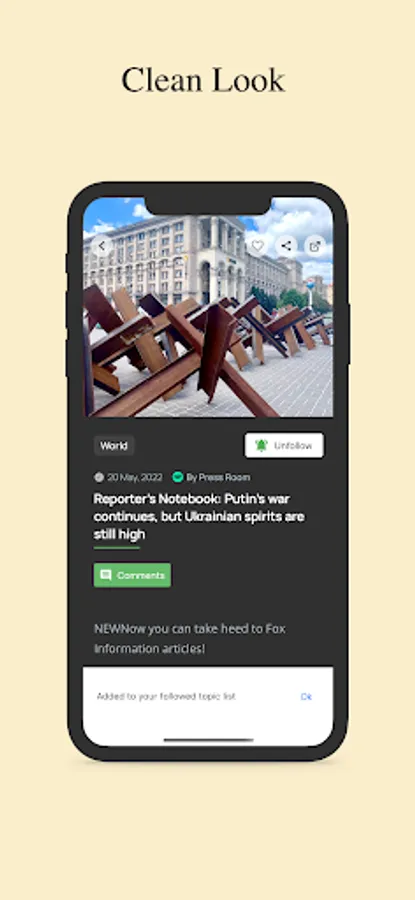Toggle the Unfollow topic button
The width and height of the screenshot is (415, 900).
284,445
